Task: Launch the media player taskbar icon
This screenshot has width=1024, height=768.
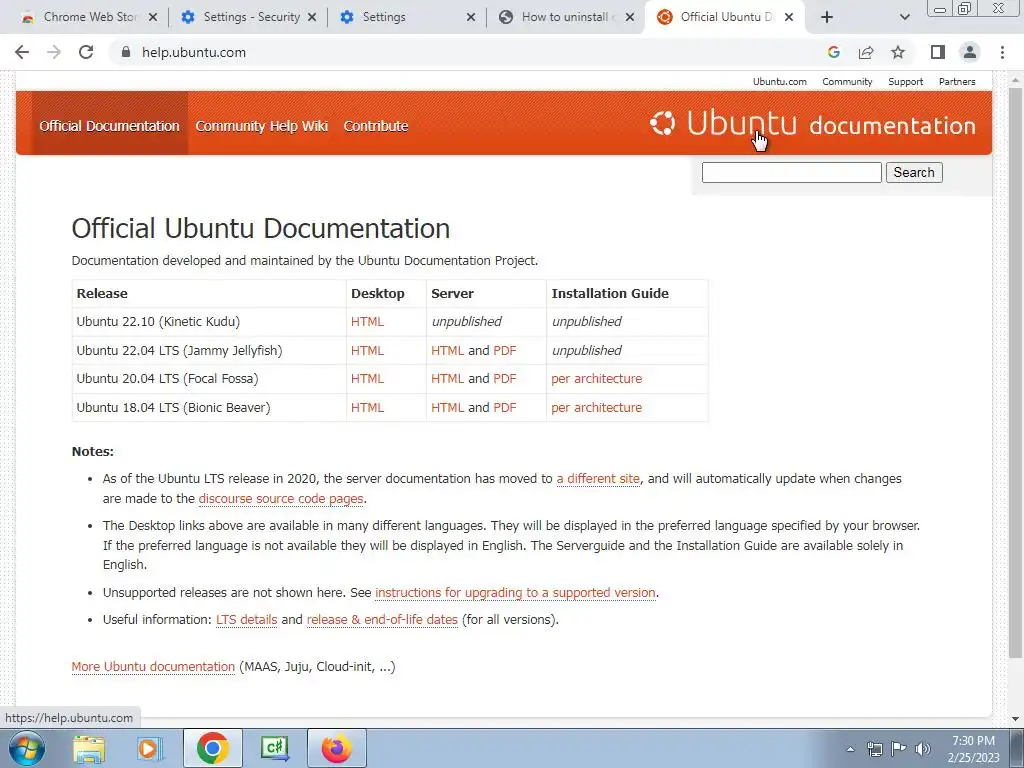Action: (x=149, y=748)
